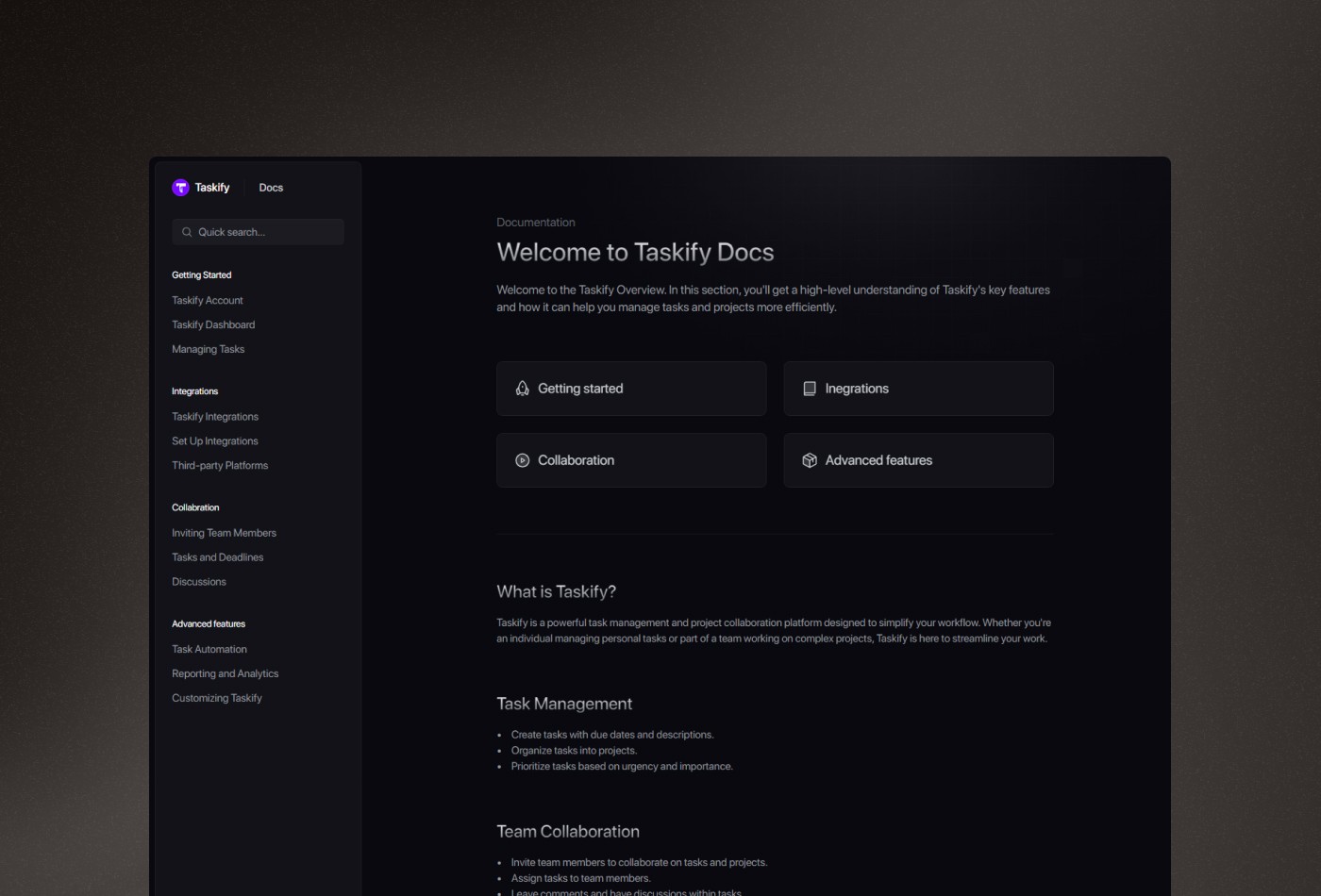Click the magnifier icon in Quick search
The image size is (1321, 896).
point(187,232)
